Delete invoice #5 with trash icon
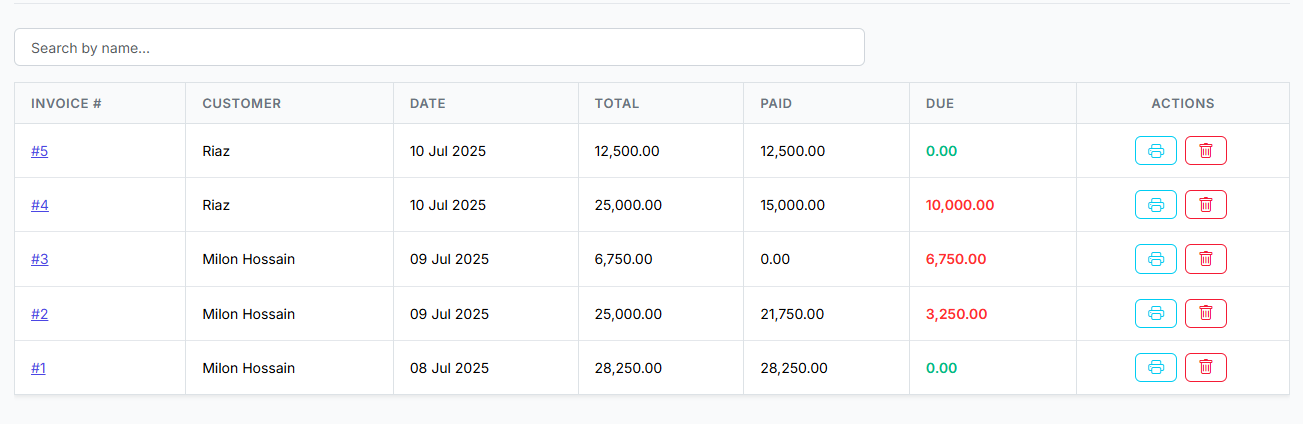The height and width of the screenshot is (424, 1303). pos(1205,151)
